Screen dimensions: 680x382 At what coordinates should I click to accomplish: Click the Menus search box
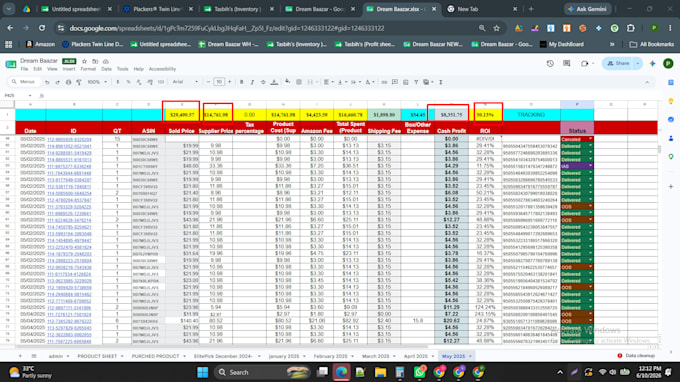click(24, 82)
